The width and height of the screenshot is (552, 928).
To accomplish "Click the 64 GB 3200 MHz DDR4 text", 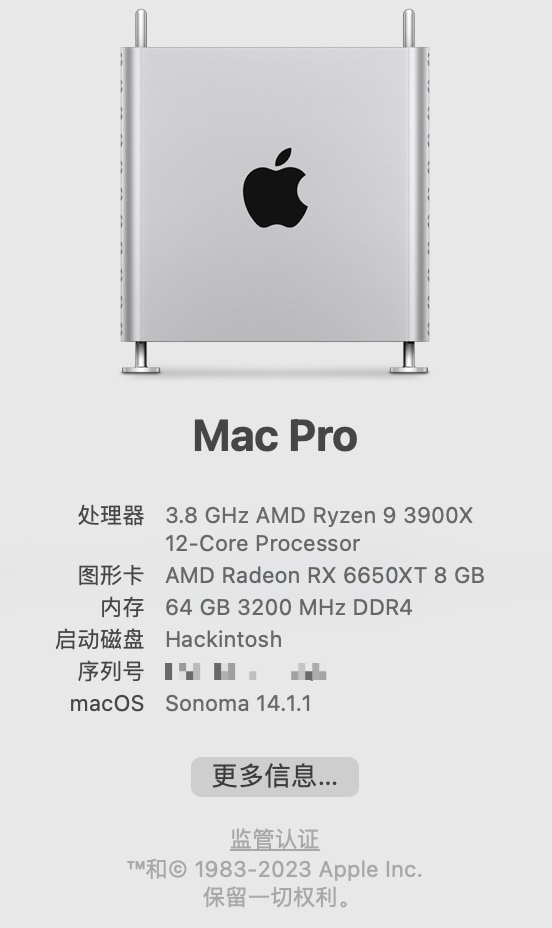I will pos(289,607).
